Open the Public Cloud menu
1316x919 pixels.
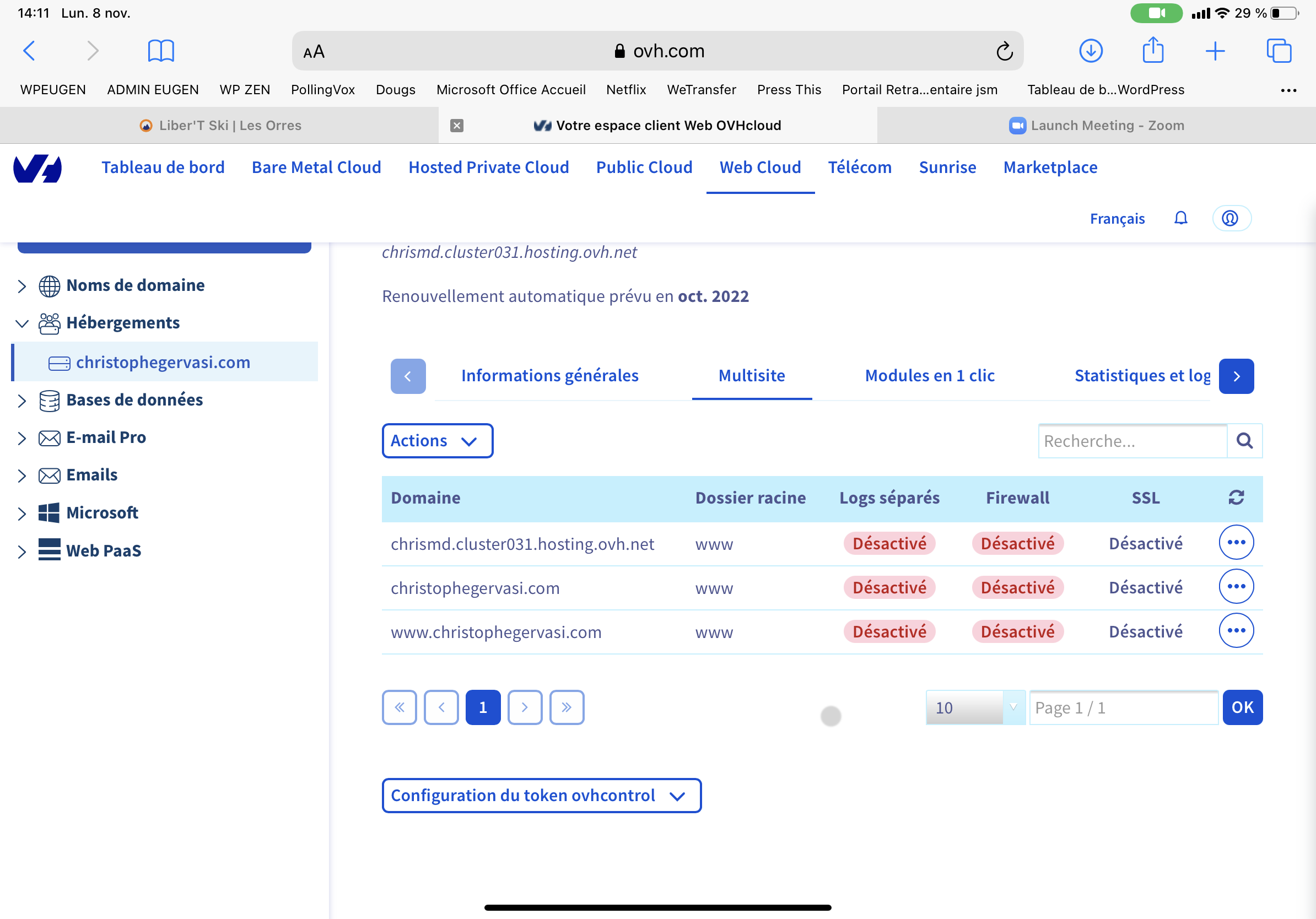(x=644, y=167)
